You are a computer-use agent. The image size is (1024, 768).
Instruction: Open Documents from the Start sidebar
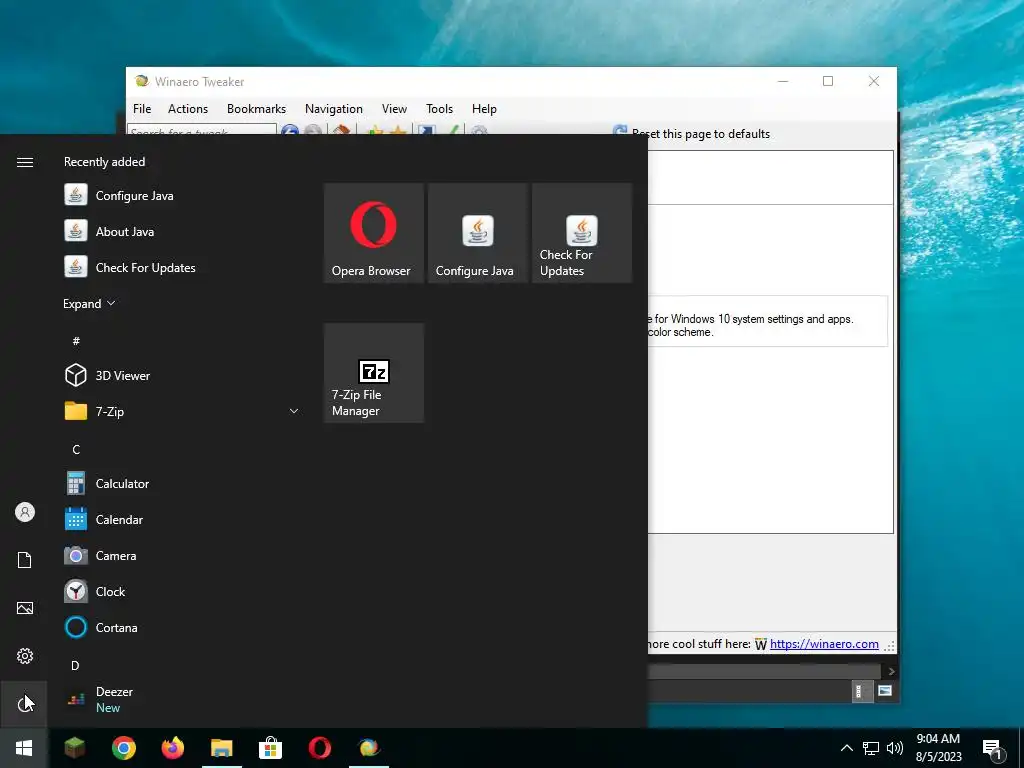tap(24, 560)
